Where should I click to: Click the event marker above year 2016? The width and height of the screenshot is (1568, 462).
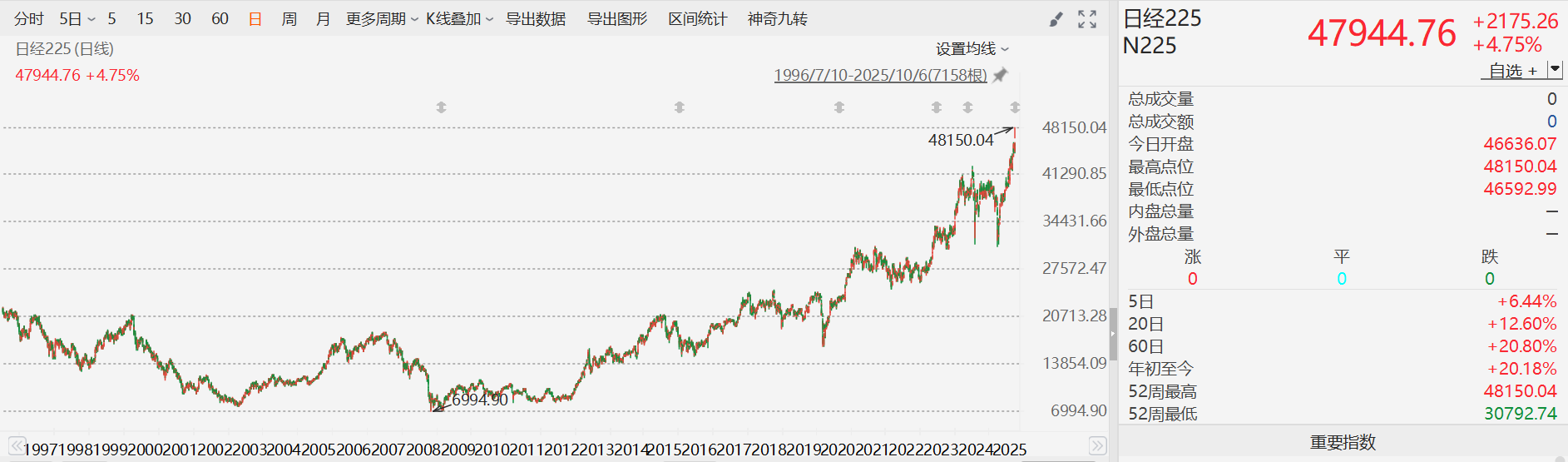(680, 107)
